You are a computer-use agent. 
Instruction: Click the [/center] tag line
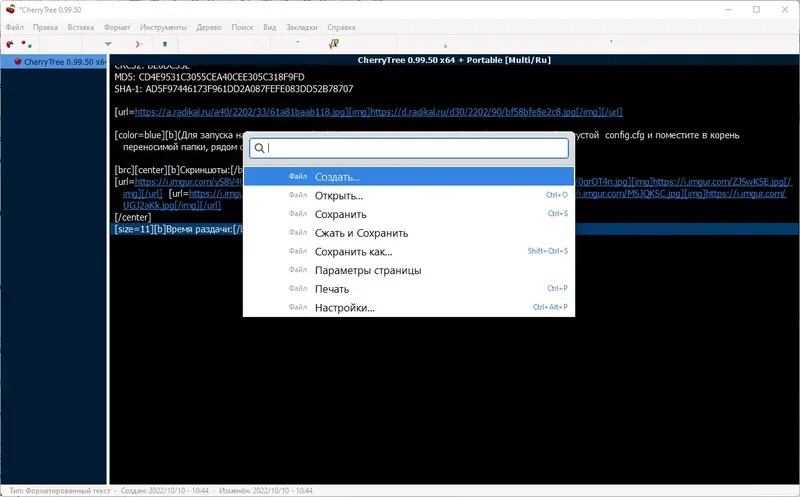[x=133, y=217]
